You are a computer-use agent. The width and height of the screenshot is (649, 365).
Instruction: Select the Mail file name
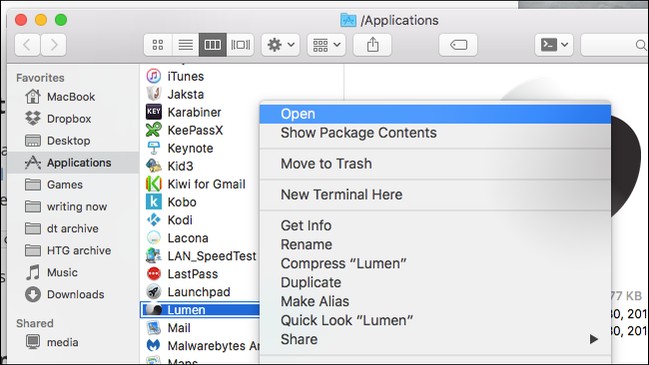click(x=179, y=328)
